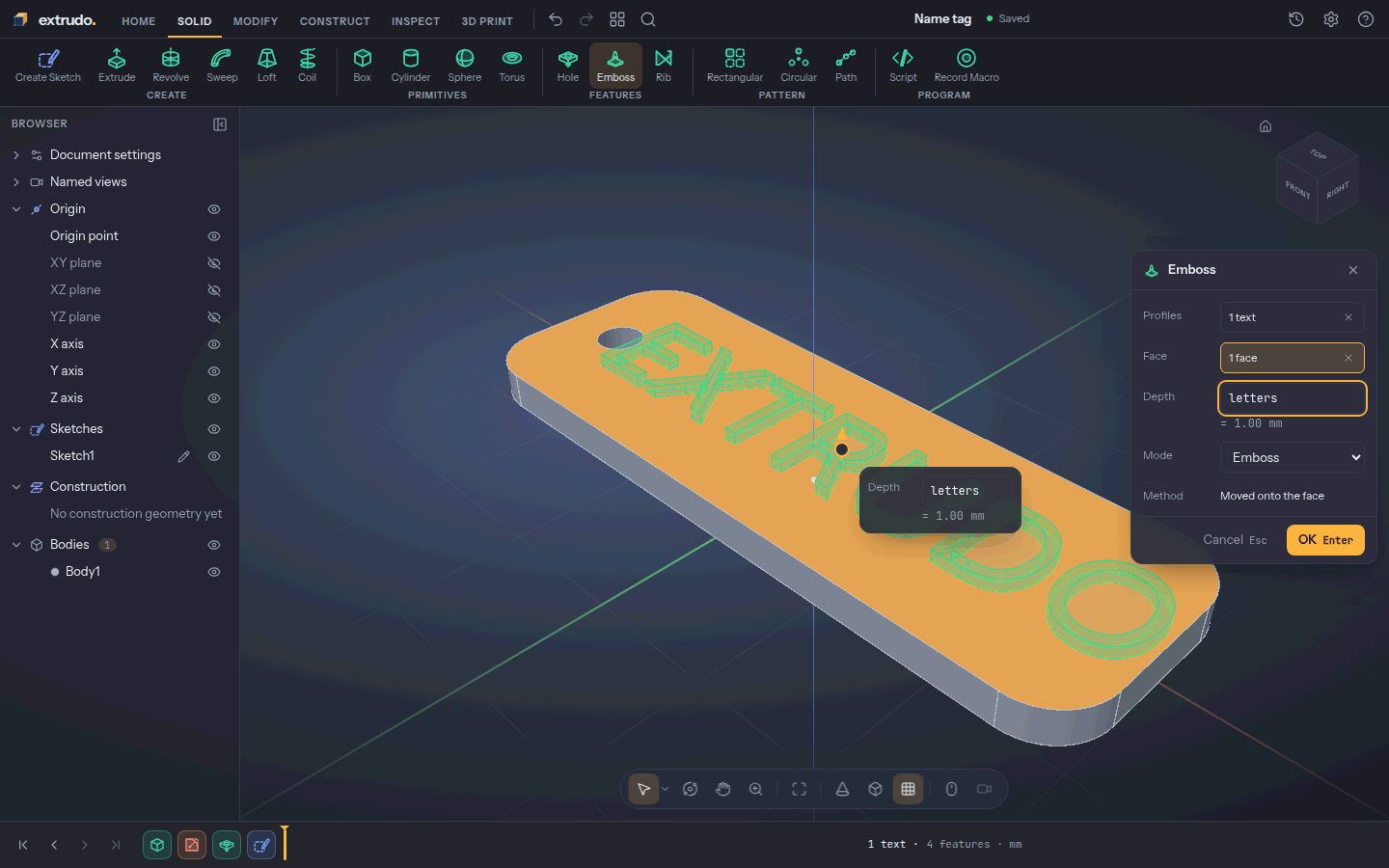Click the Create Sketch tool
The image size is (1389, 868).
click(x=48, y=66)
